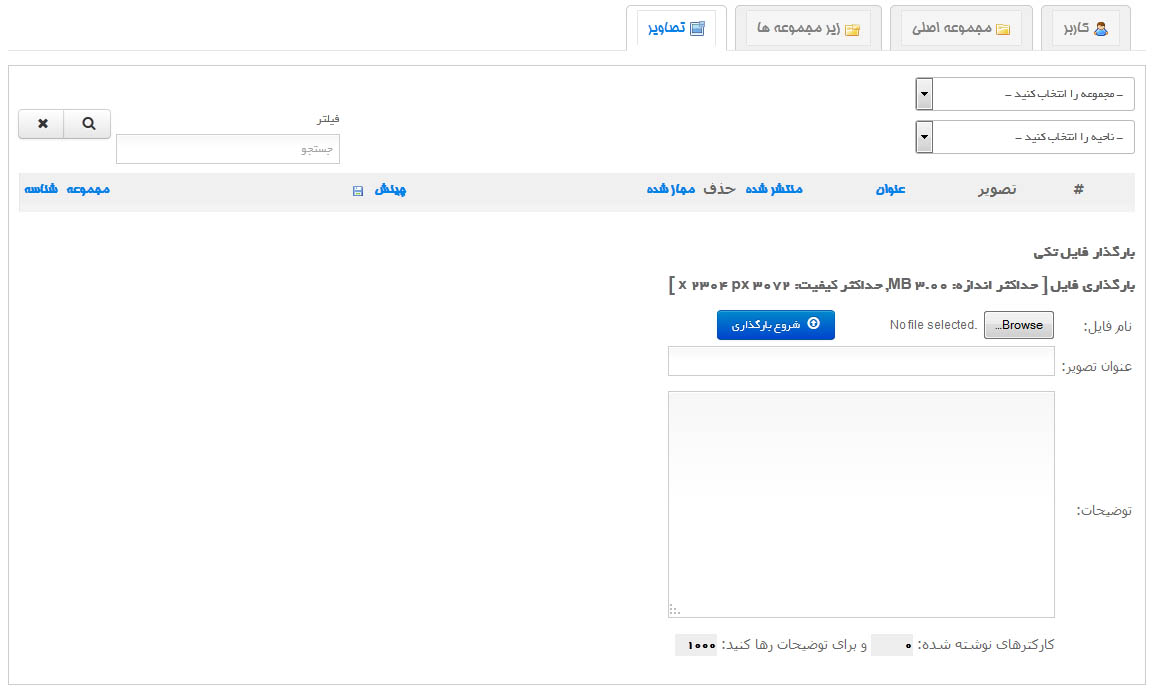Sort by the چینش ordering column
This screenshot has width=1155, height=699.
coord(390,190)
